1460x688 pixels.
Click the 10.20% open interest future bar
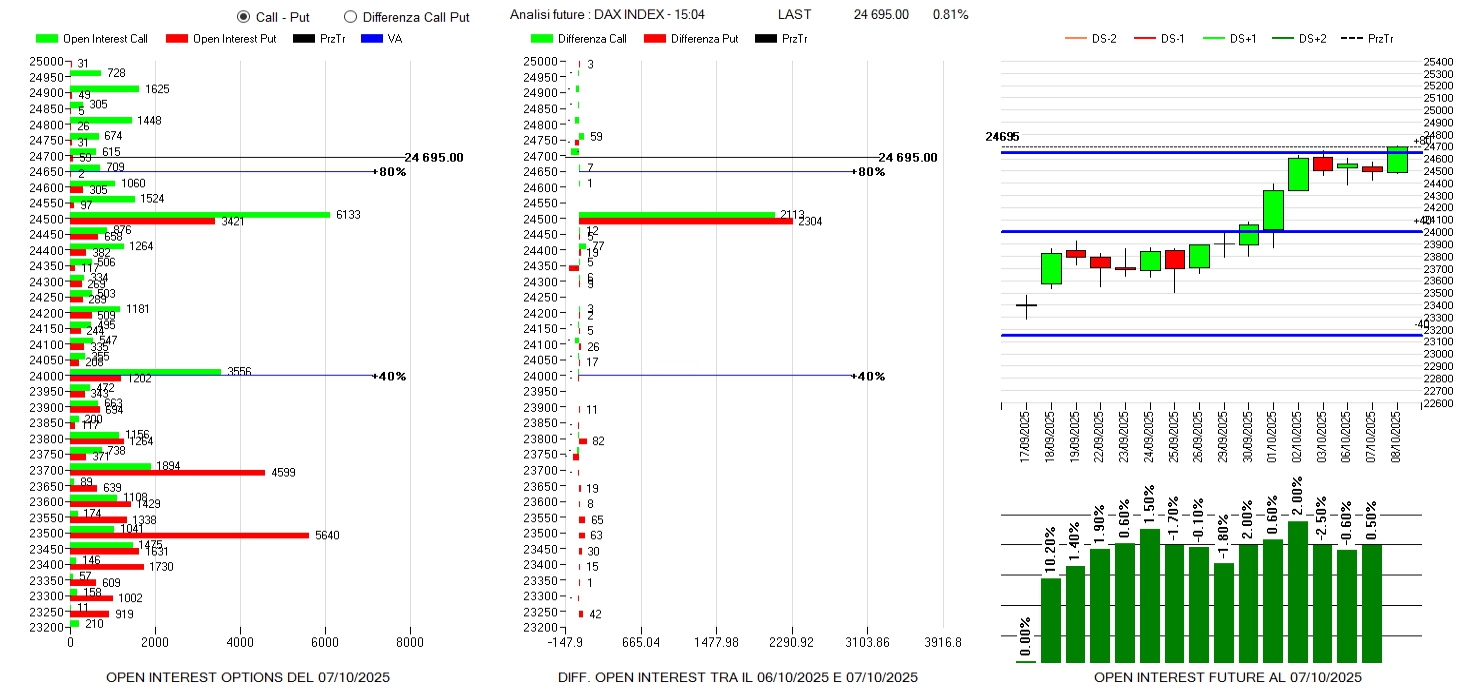pos(1051,620)
